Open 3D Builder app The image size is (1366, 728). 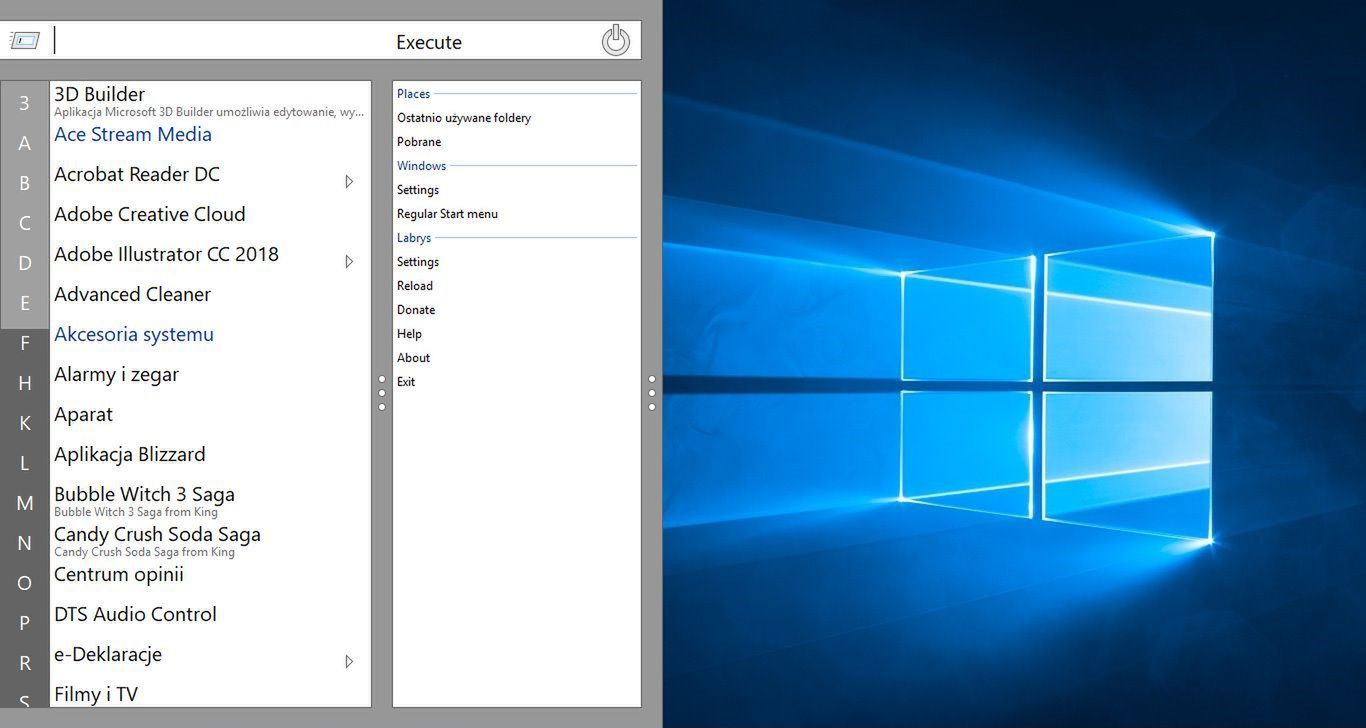tap(210, 102)
